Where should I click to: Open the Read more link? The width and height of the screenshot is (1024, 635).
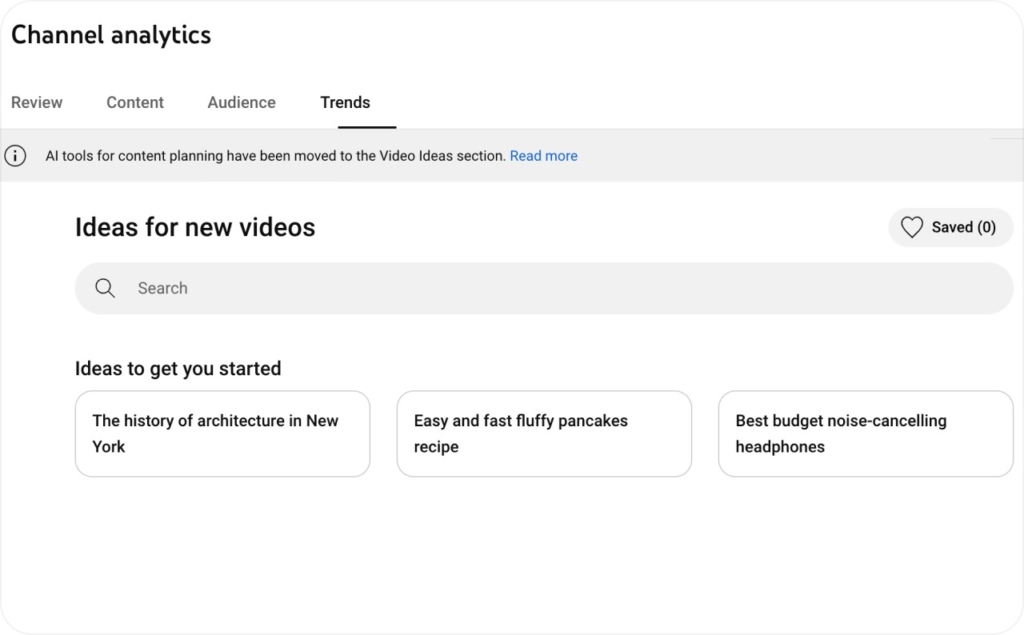[543, 156]
